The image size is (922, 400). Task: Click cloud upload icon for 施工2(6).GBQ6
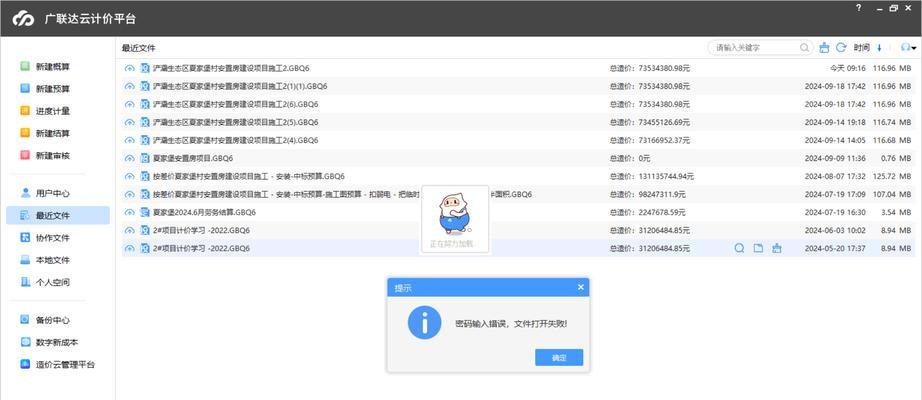click(129, 104)
